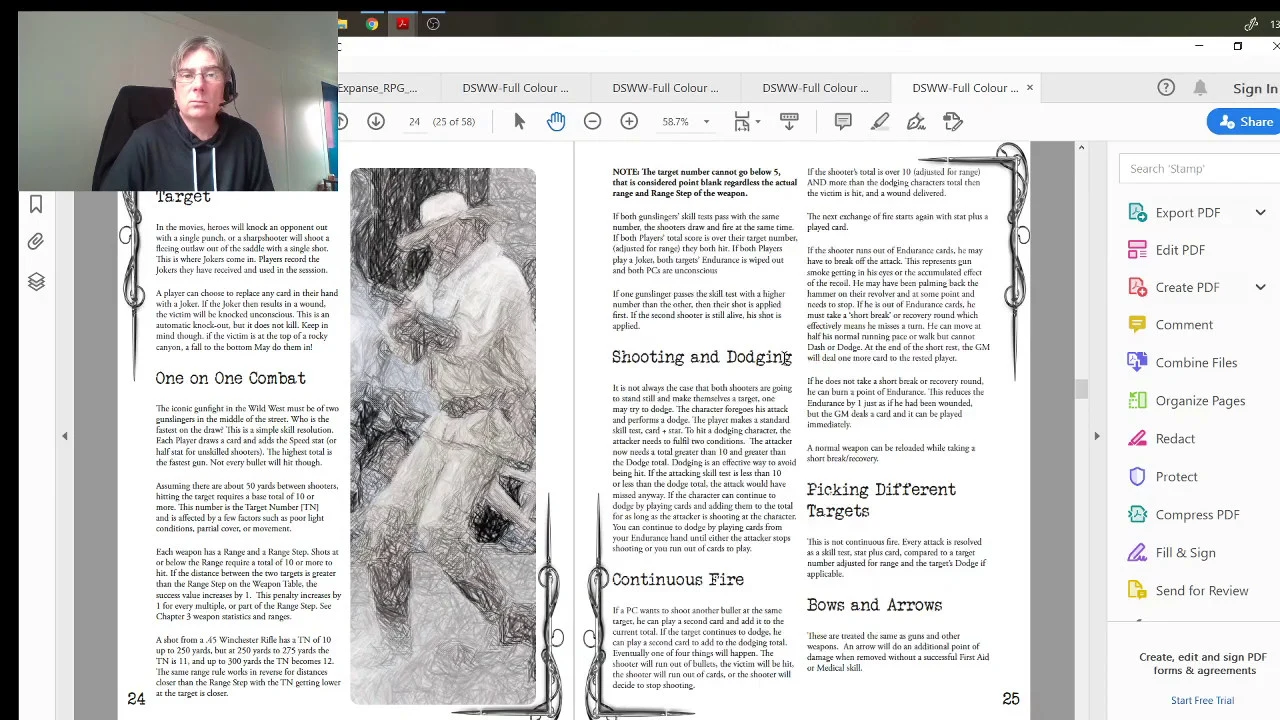Collapse the left navigation pane arrow
1280x720 pixels.
65,436
